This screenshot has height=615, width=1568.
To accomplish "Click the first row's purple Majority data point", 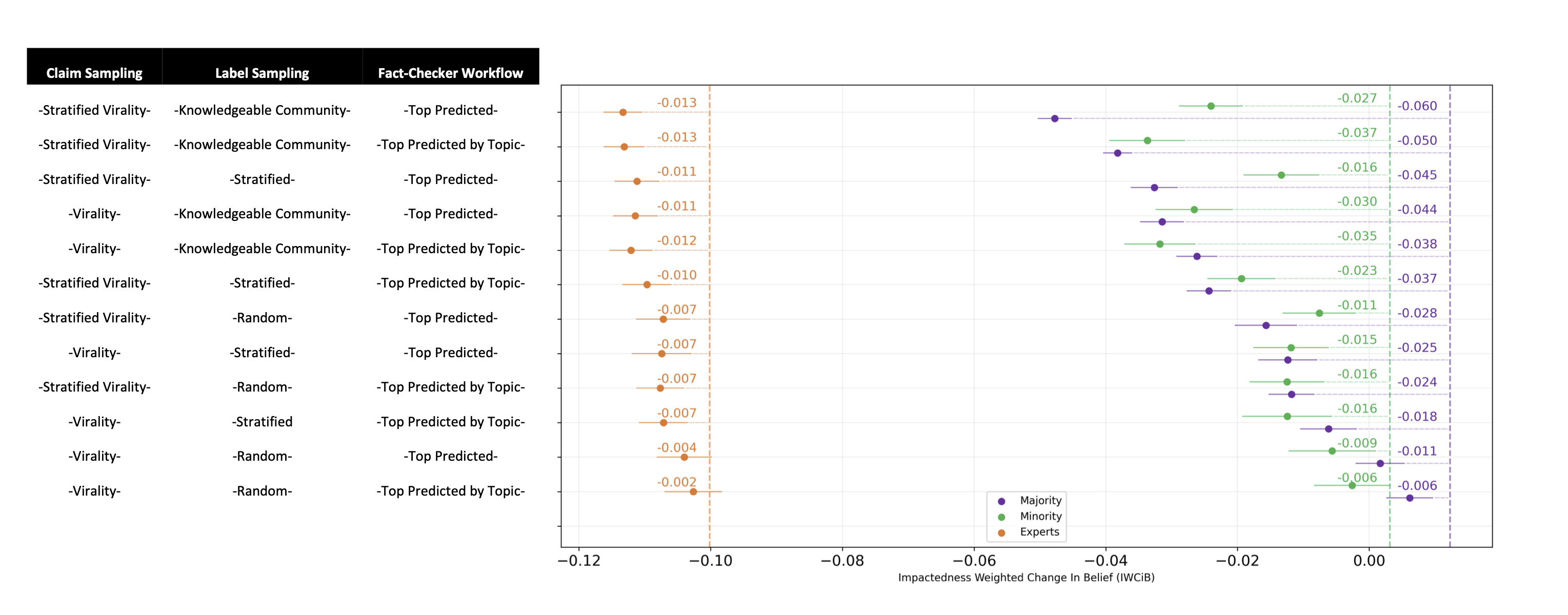I will pyautogui.click(x=1055, y=118).
